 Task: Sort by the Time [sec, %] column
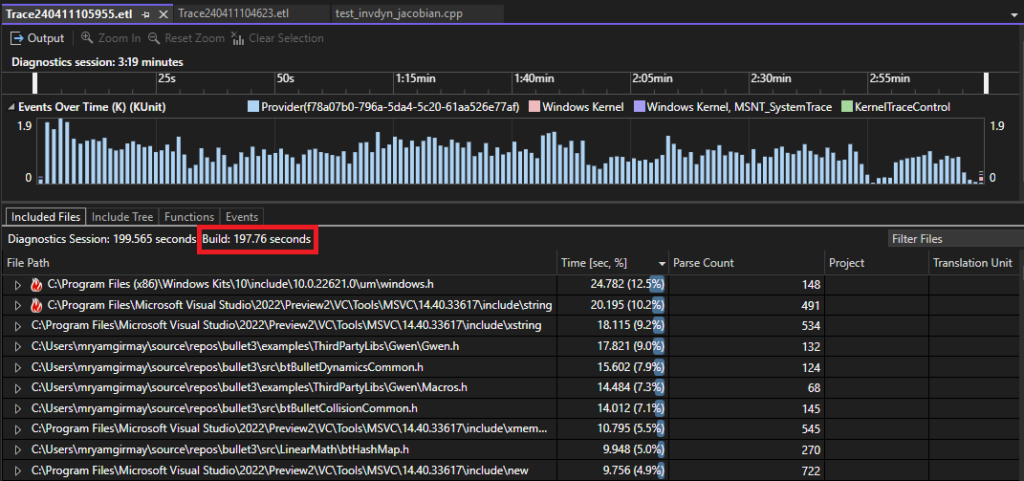point(594,263)
